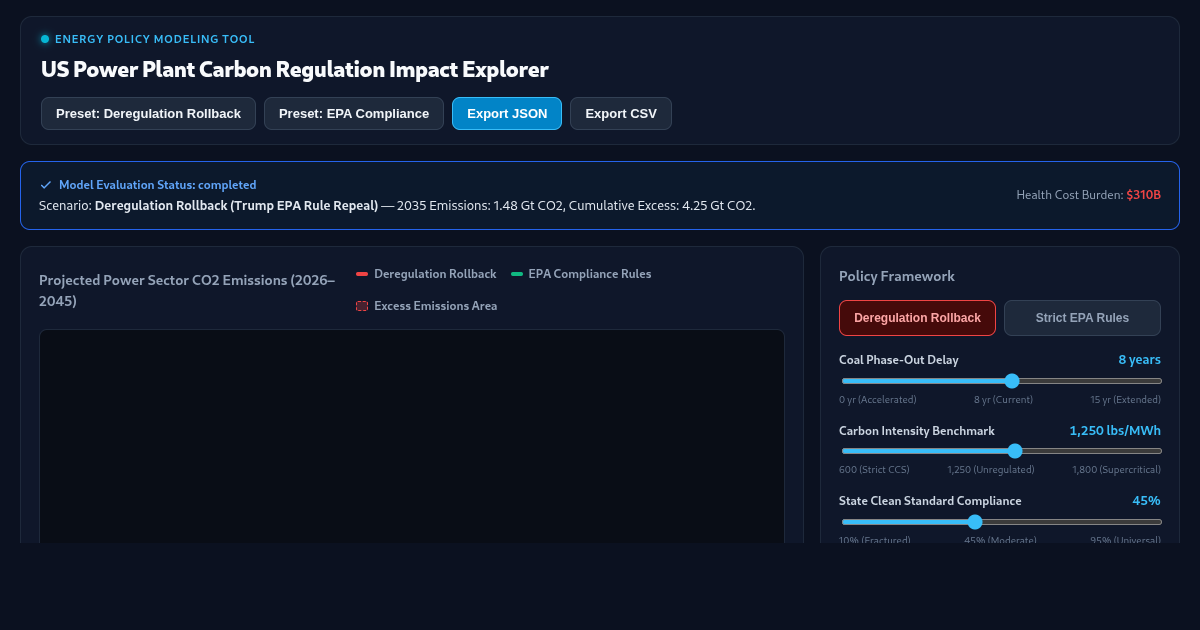The height and width of the screenshot is (630, 1200).
Task: Click the cyan dot beside Energy Policy Modeling Tool
Action: click(45, 39)
